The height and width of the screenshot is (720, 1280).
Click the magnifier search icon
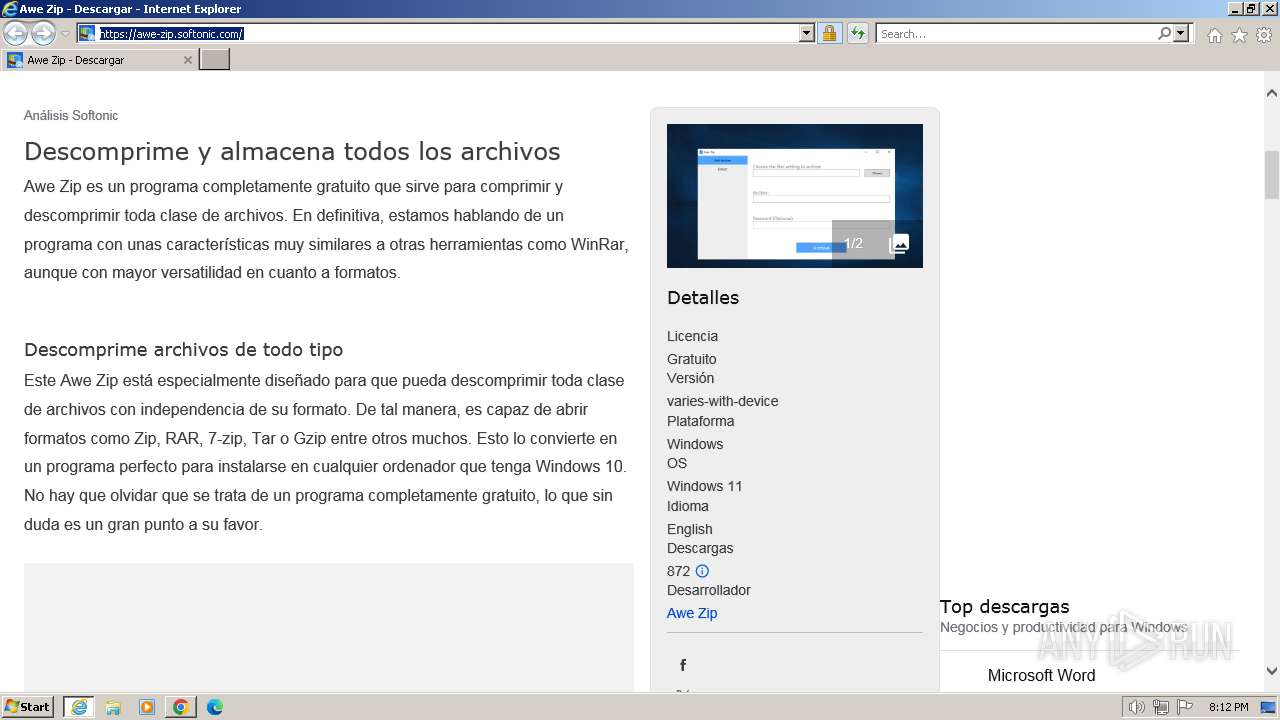pyautogui.click(x=1164, y=33)
